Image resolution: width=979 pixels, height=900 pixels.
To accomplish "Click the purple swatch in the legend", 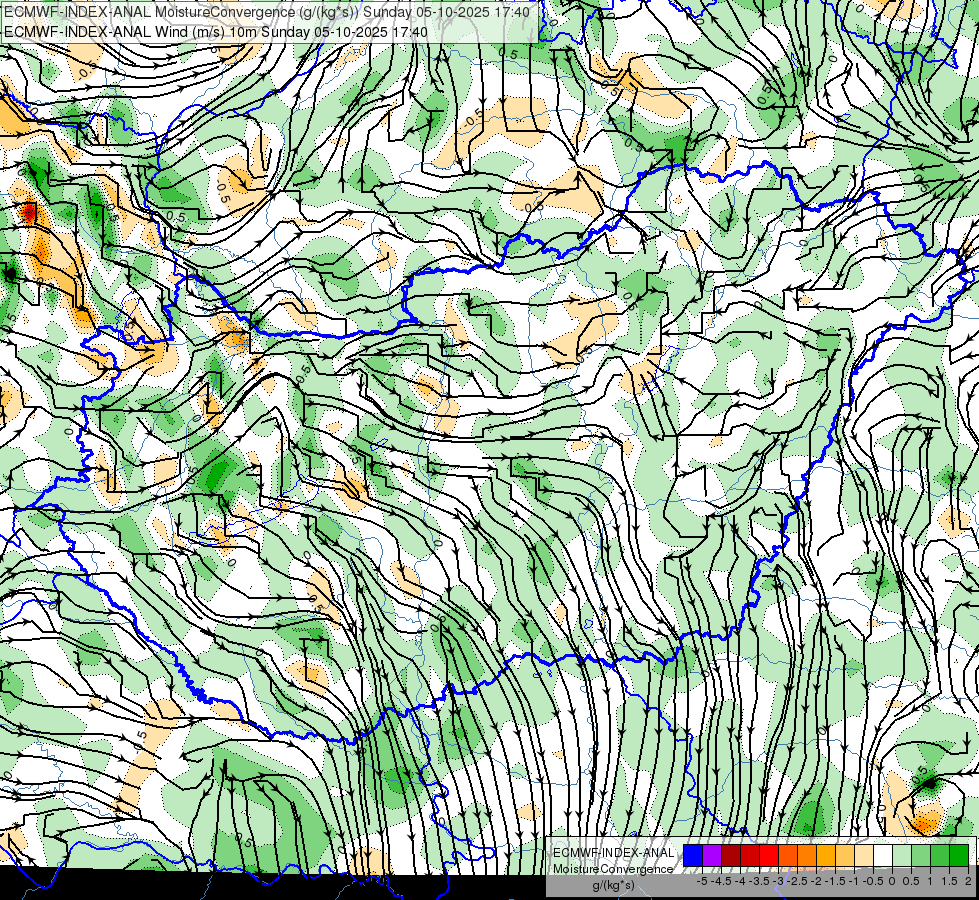I will (712, 855).
